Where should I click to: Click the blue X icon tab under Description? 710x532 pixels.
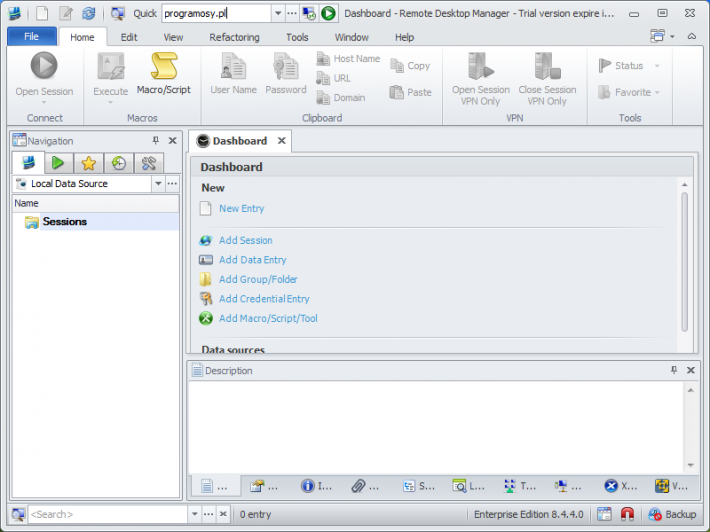pos(620,486)
